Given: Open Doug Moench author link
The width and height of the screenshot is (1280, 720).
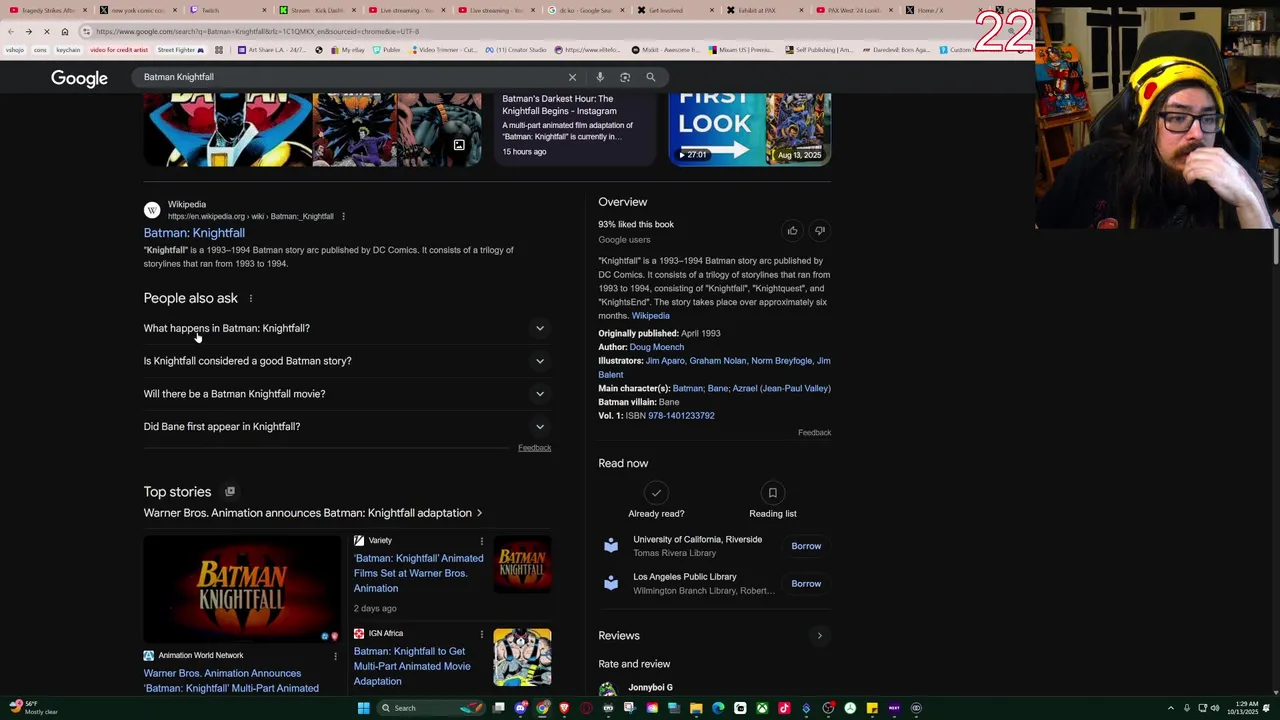Looking at the screenshot, I should coord(657,347).
